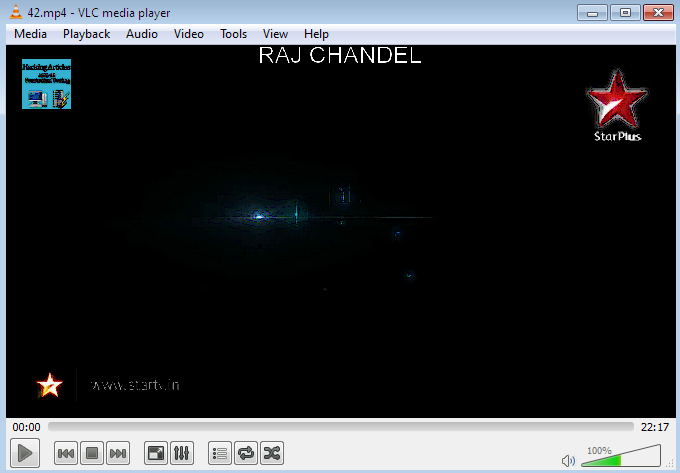680x473 pixels.
Task: Close the VLC media player window
Action: click(658, 13)
